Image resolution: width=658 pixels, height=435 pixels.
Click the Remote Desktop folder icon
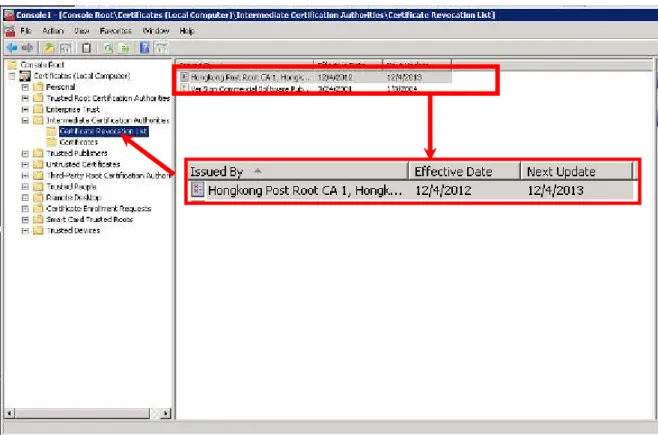tap(38, 197)
